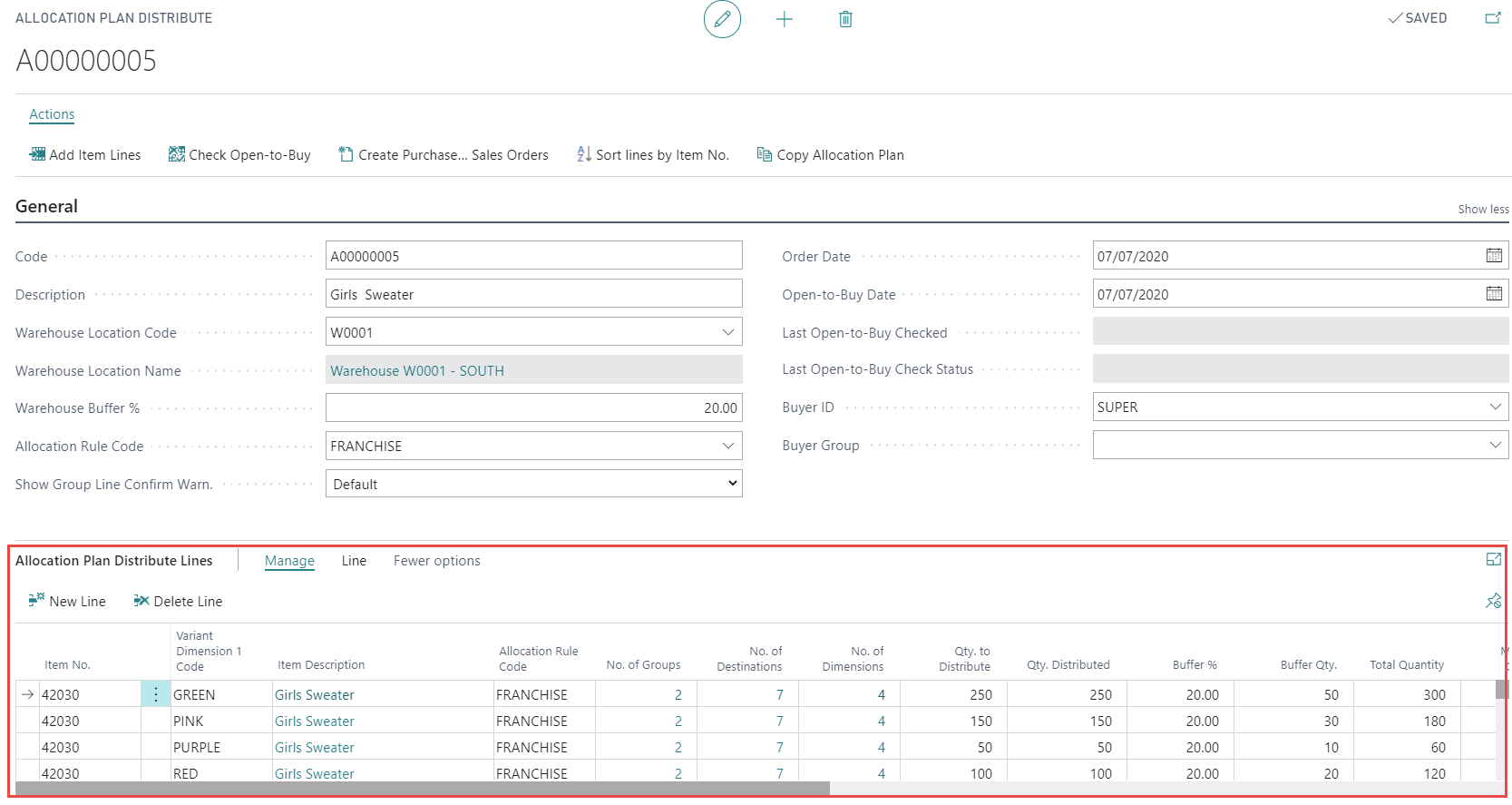Viewport: 1512px width, 805px height.
Task: Click the horizontal scrollbar of lines grid
Action: coord(423,789)
